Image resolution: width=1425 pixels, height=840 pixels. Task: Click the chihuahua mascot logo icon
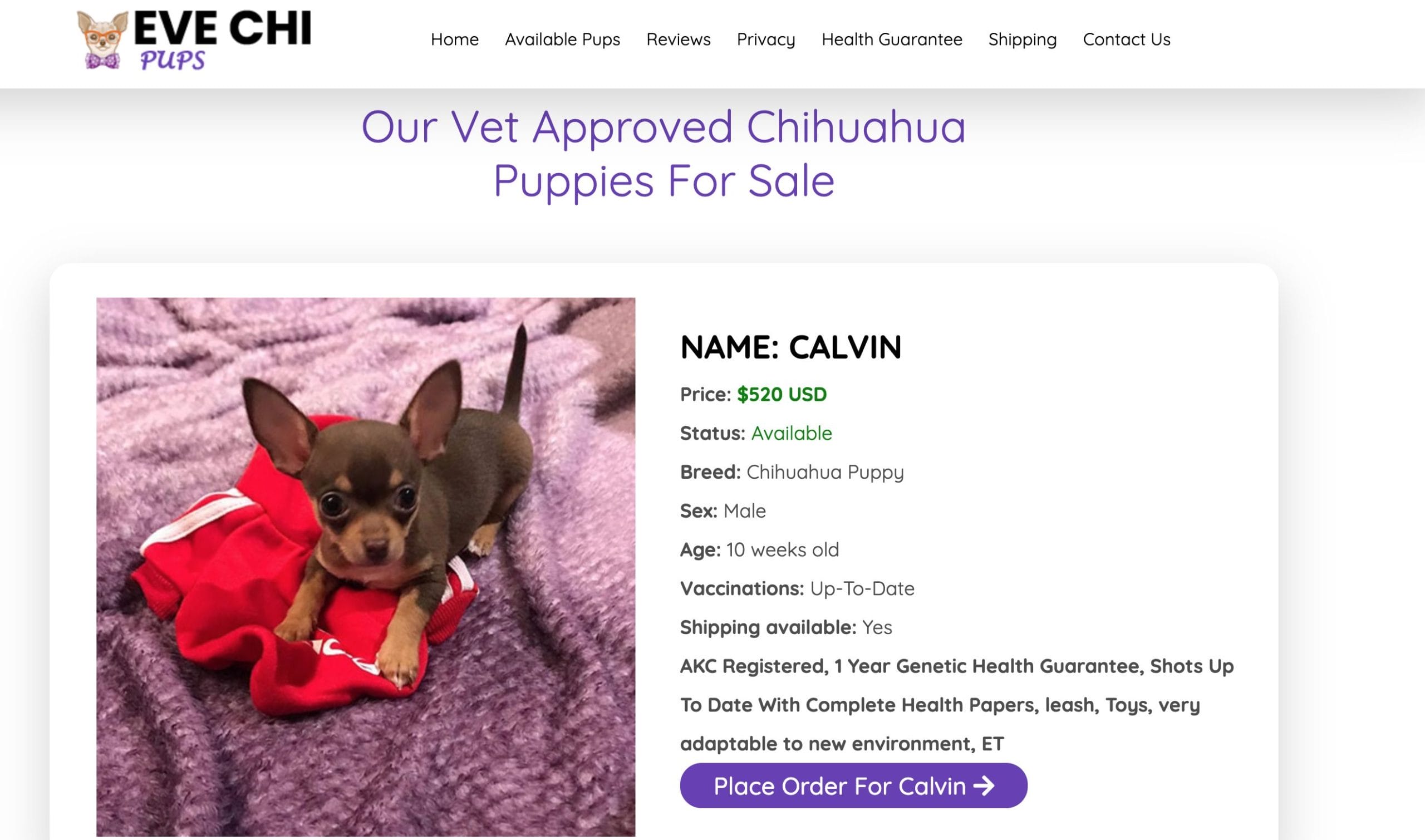(102, 41)
